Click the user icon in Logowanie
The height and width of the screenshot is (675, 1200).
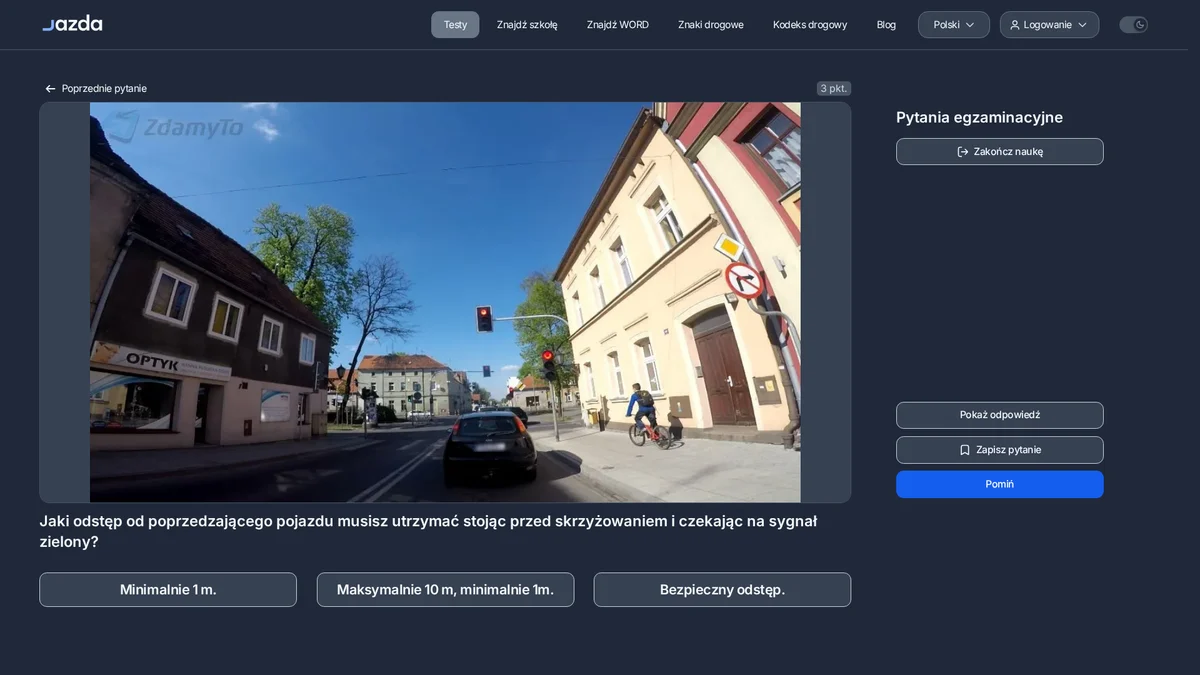1015,25
